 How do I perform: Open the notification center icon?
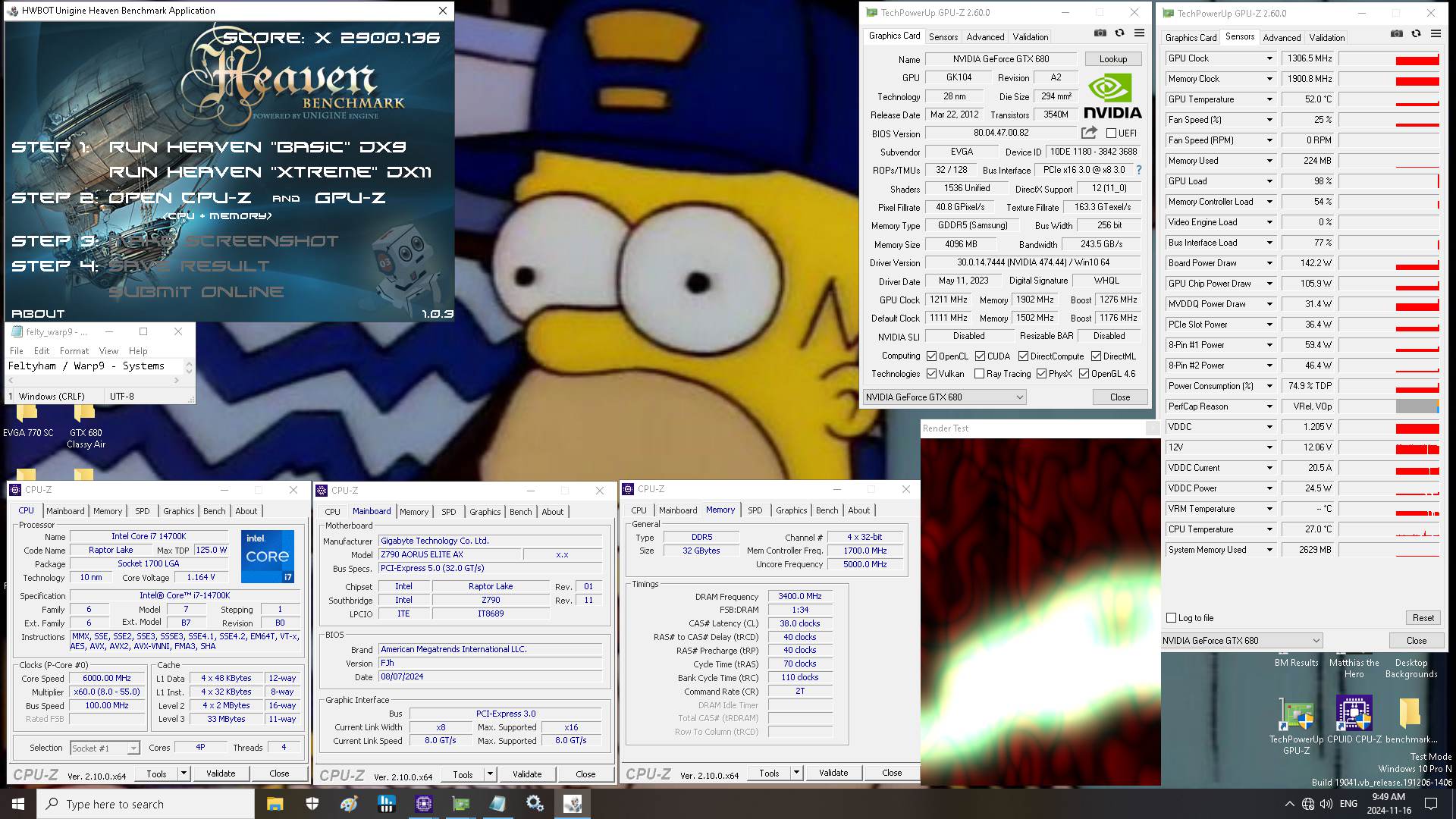pos(1431,804)
